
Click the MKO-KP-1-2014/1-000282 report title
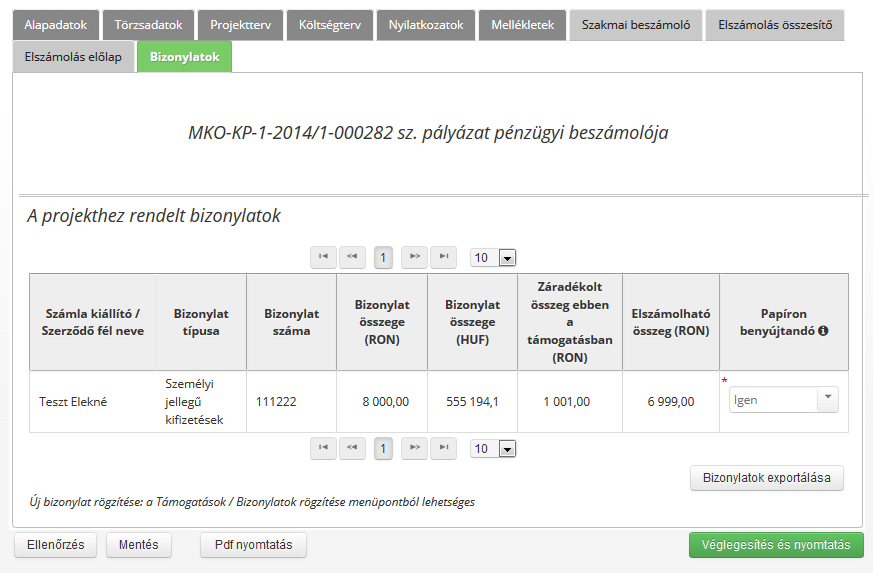[x=428, y=133]
